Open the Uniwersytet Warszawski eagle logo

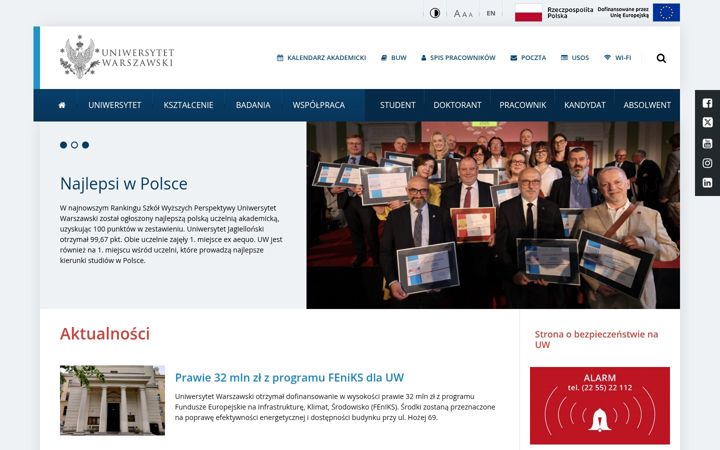117,57
